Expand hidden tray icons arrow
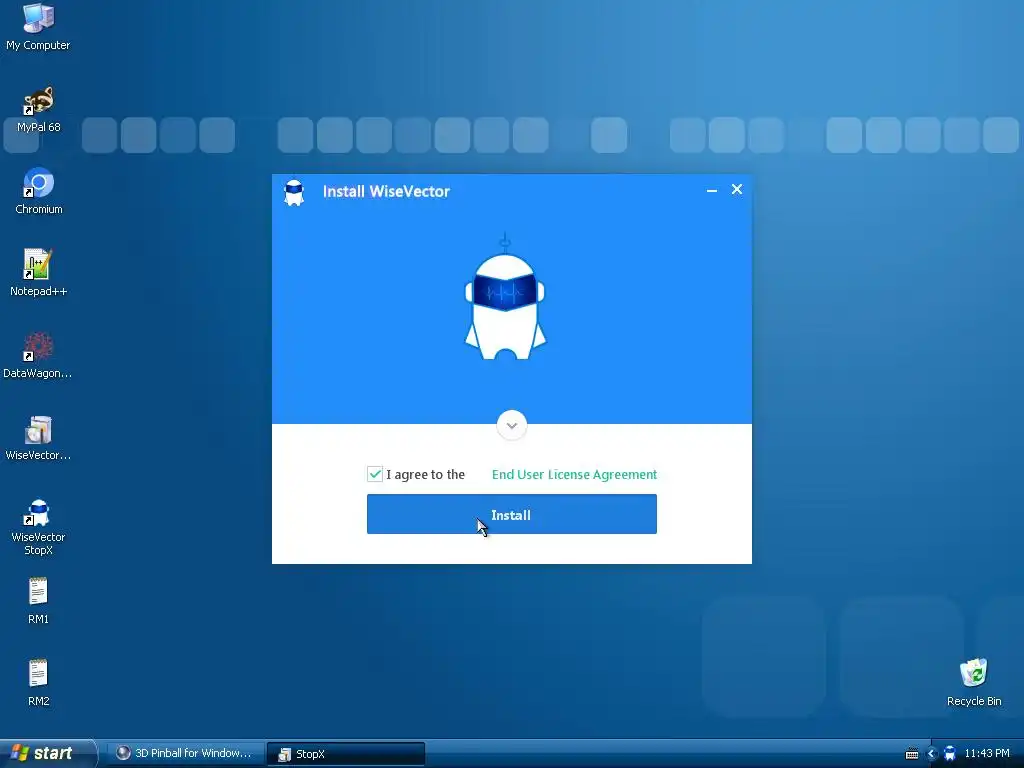This screenshot has height=768, width=1024. 932,754
